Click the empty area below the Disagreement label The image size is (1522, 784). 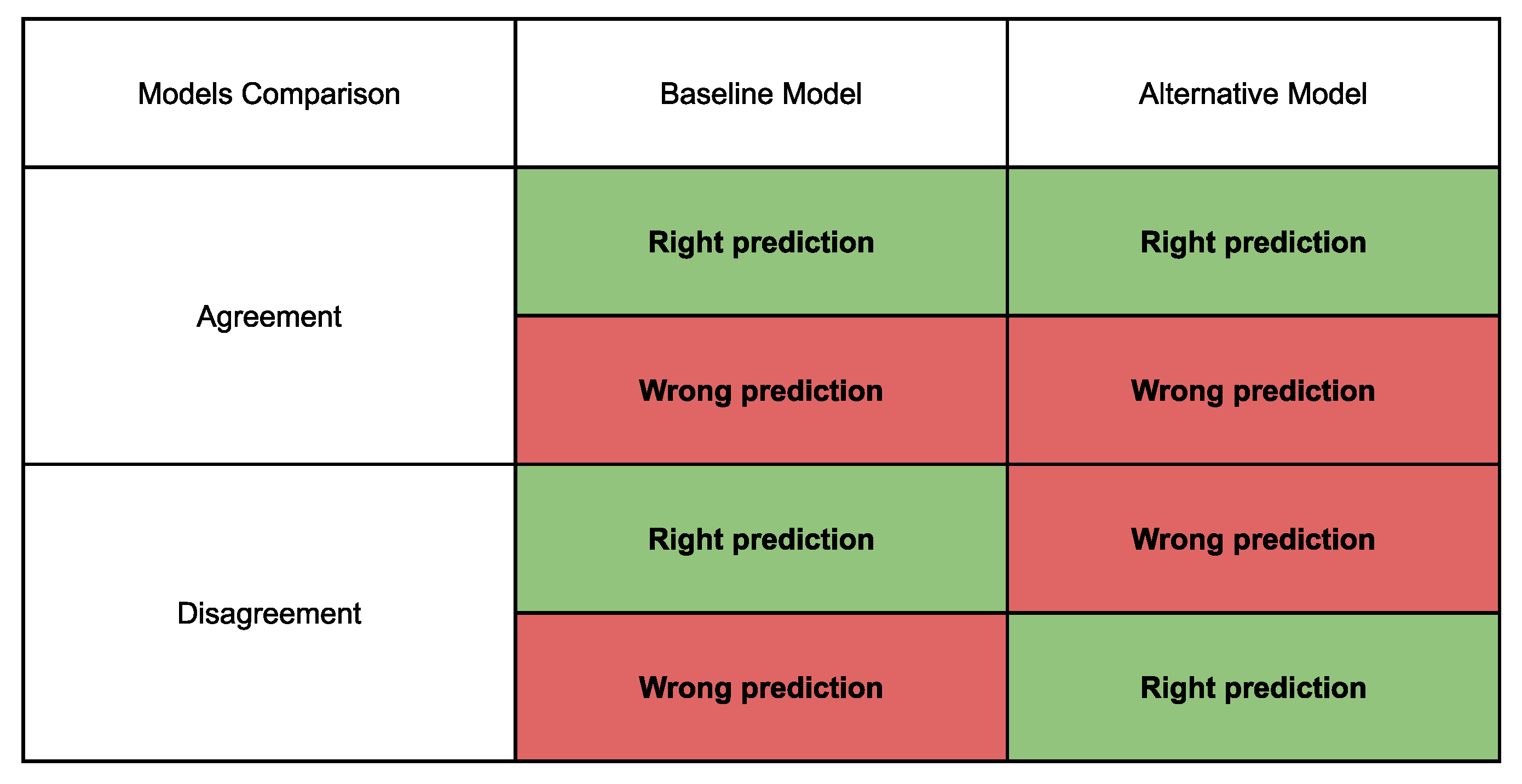pos(269,703)
